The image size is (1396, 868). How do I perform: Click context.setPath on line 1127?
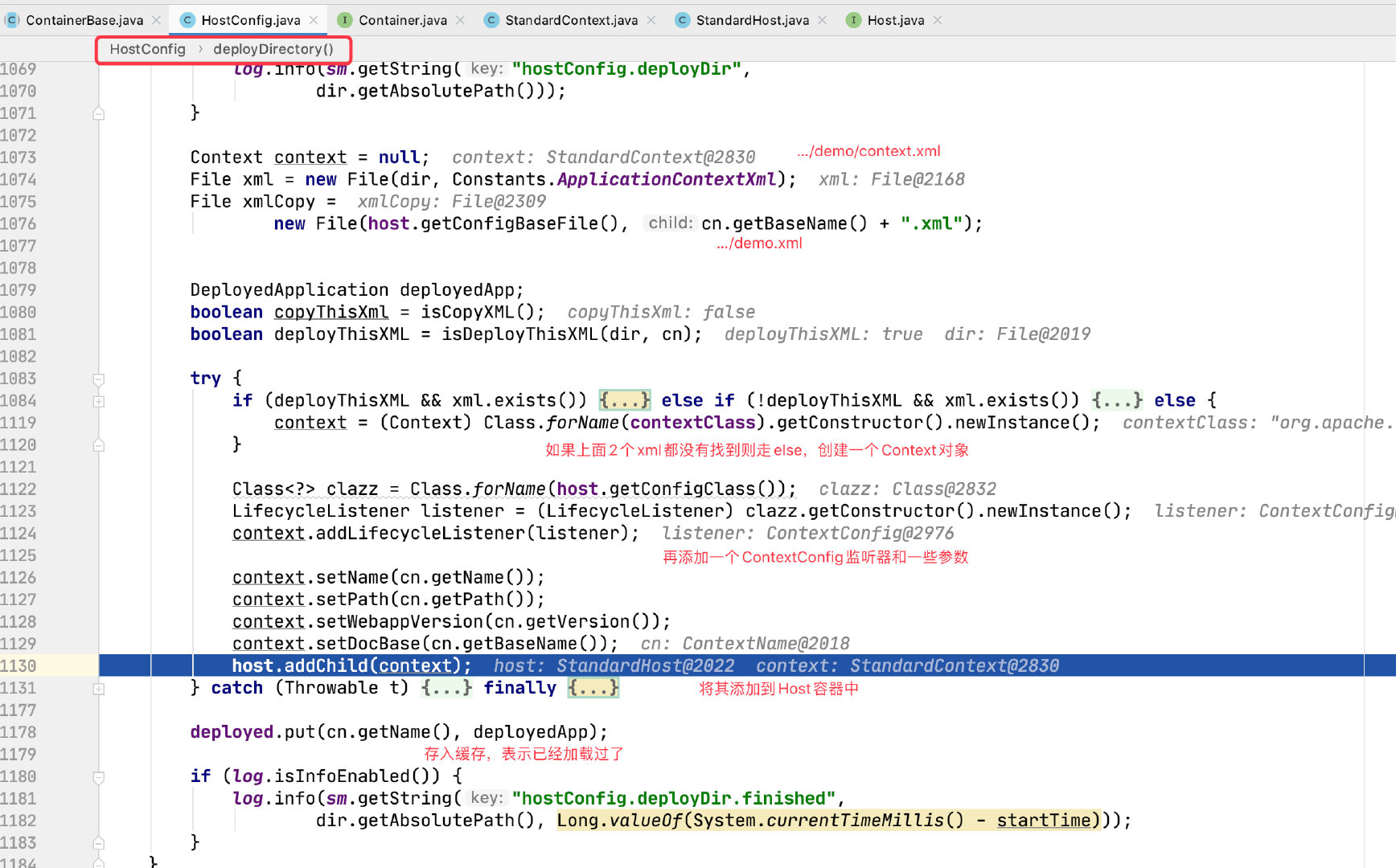(310, 599)
